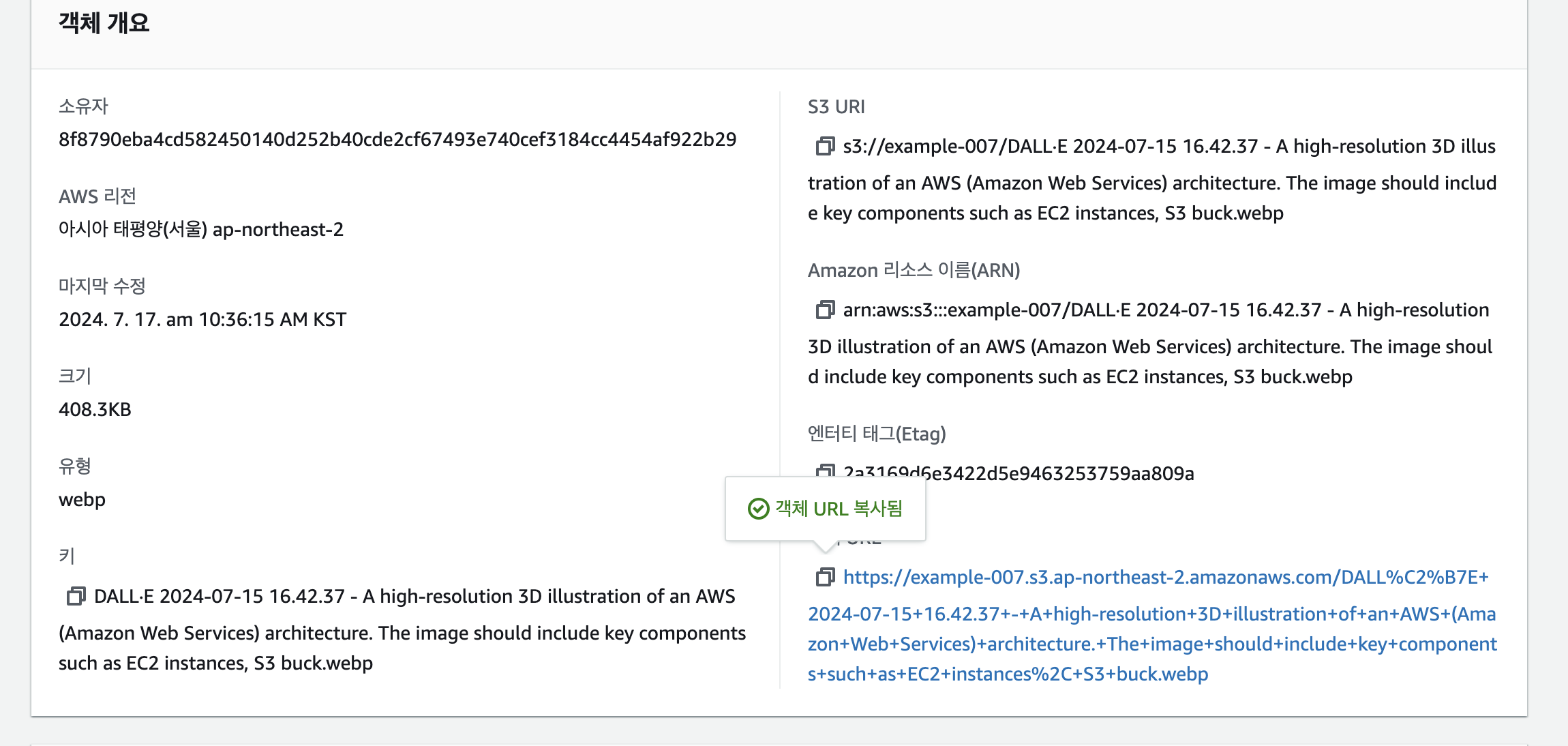Copy the S3 URI using its copy icon
The width and height of the screenshot is (1568, 746).
pos(825,146)
